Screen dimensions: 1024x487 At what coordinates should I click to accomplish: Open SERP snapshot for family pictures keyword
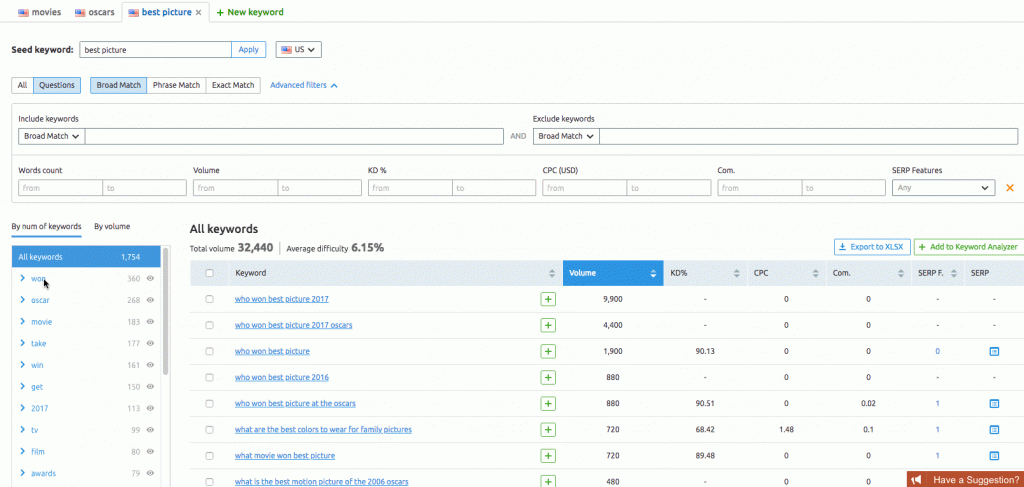click(994, 430)
